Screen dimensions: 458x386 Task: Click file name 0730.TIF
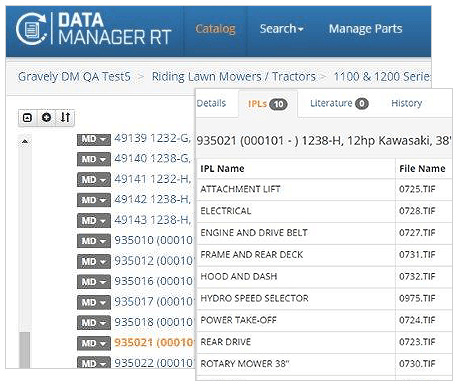tap(417, 364)
